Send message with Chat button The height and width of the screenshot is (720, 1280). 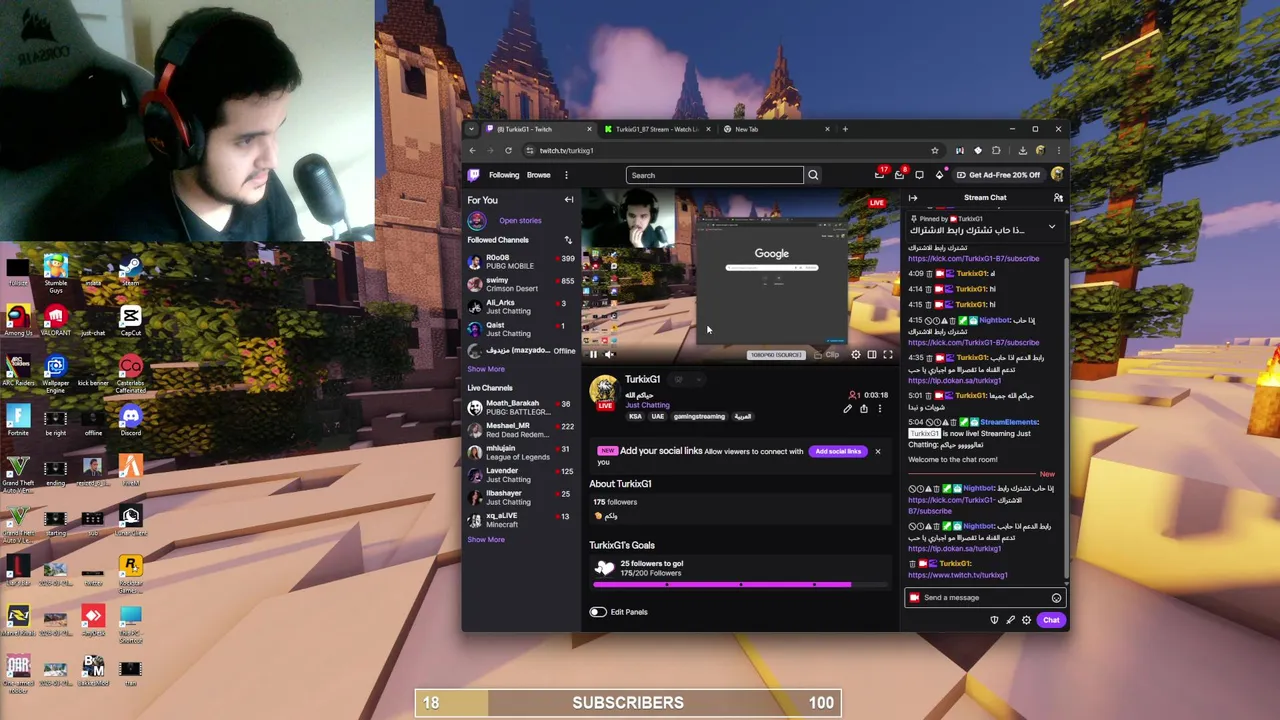click(x=1051, y=620)
